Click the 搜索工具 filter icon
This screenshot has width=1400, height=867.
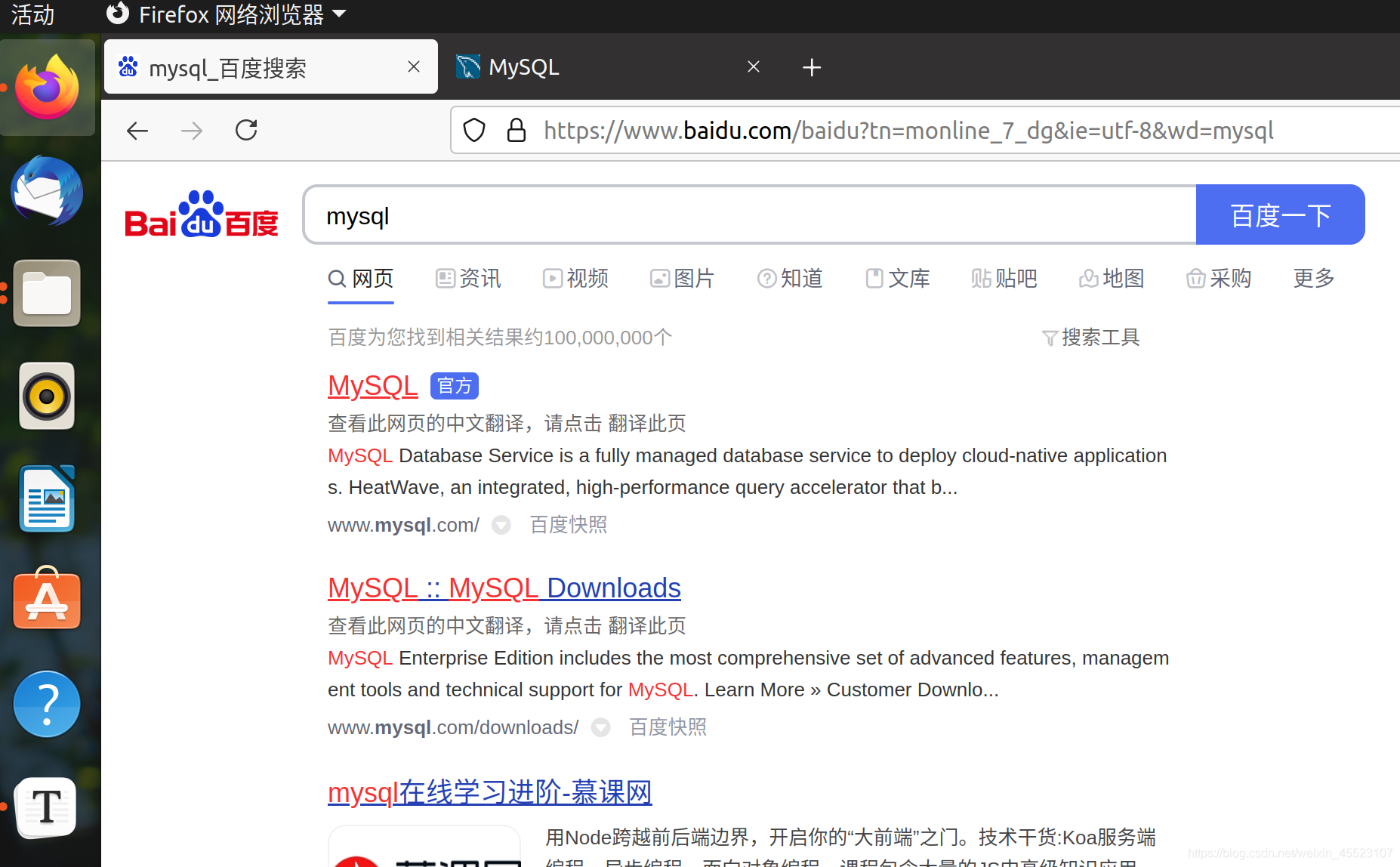click(1049, 338)
